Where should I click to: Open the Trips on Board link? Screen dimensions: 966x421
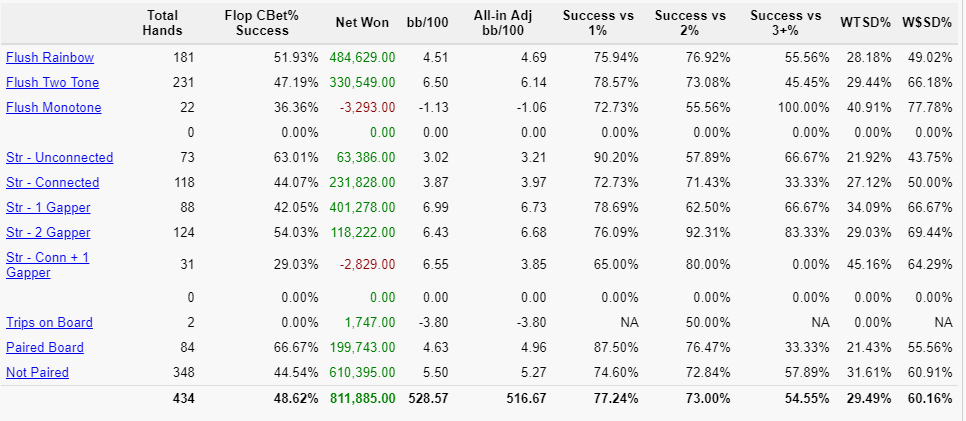click(49, 323)
